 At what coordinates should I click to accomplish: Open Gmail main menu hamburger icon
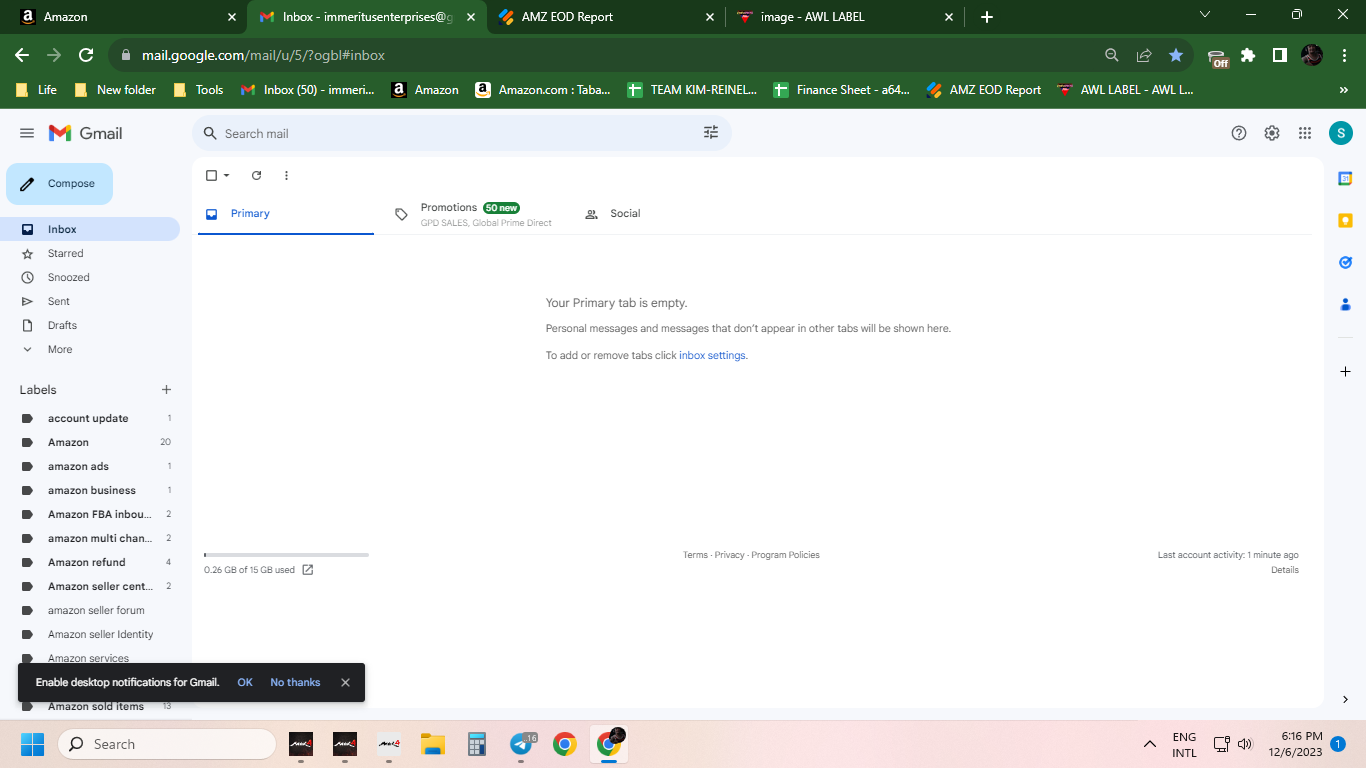click(27, 133)
